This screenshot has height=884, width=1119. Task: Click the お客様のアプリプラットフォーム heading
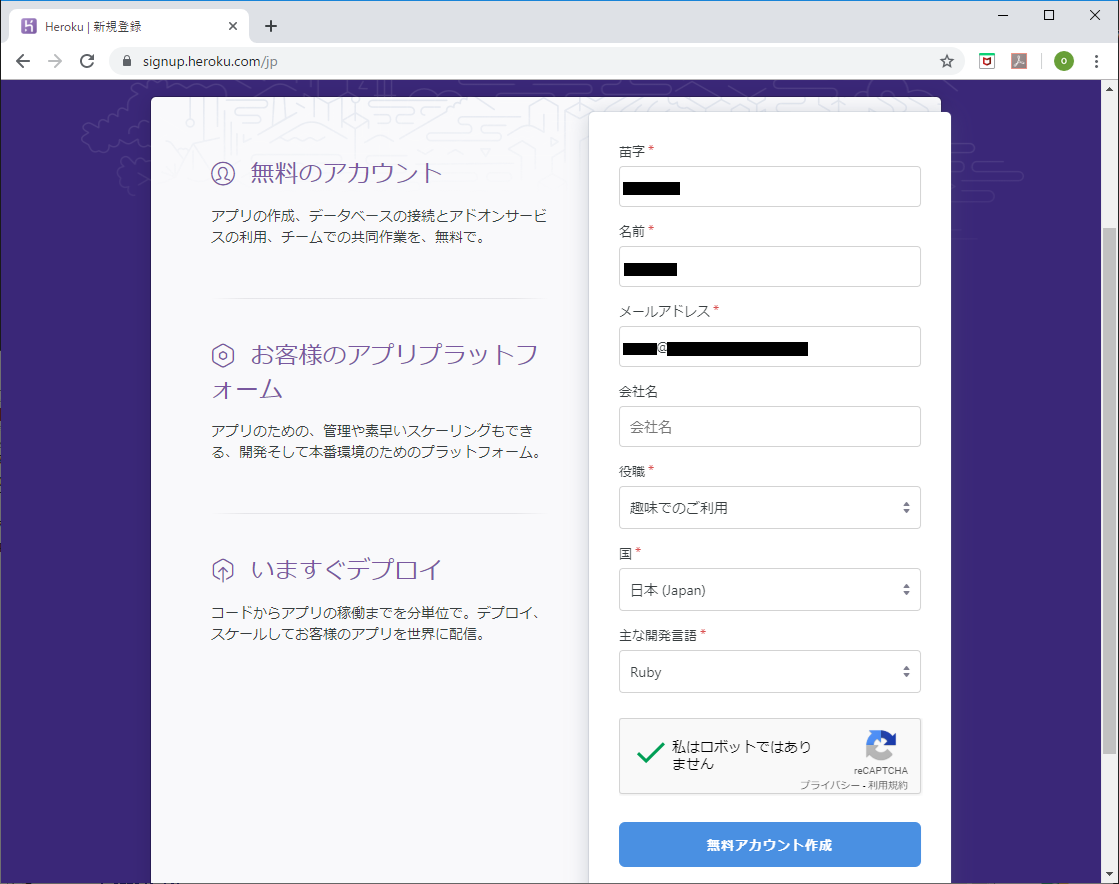(x=375, y=372)
